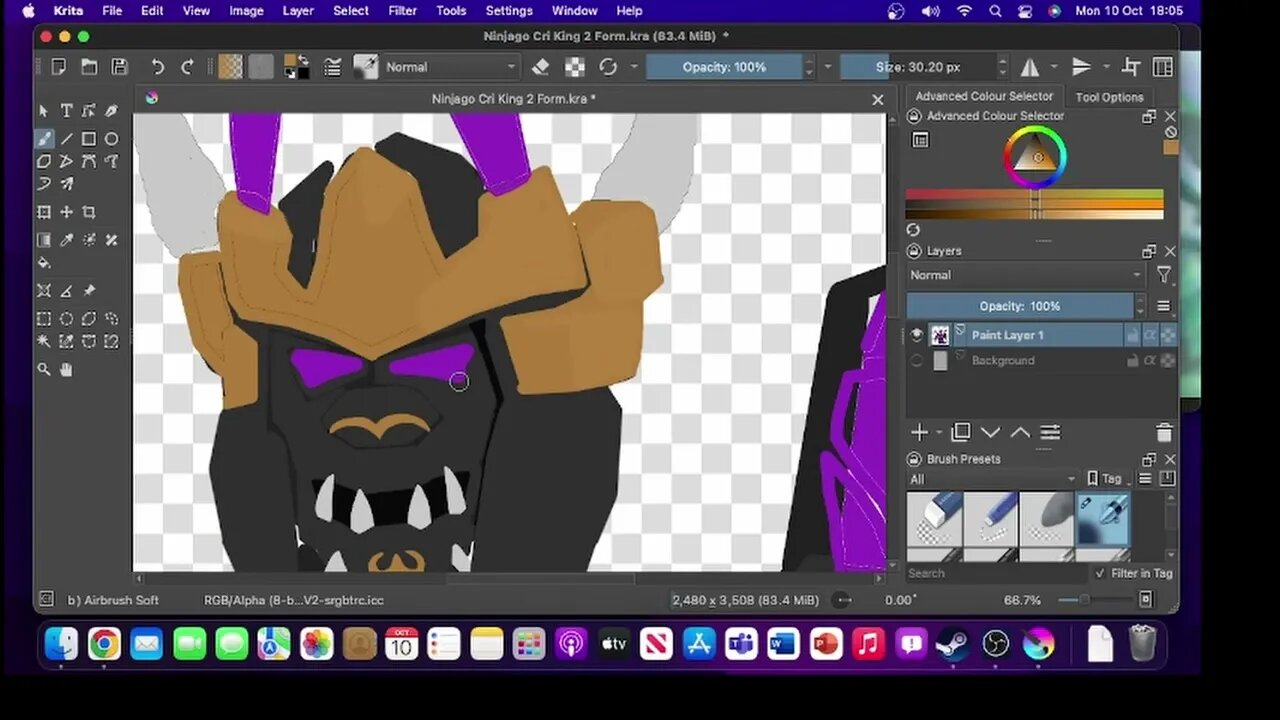This screenshot has width=1280, height=720.
Task: Toggle preserve alpha in the toolbar
Action: 575,67
